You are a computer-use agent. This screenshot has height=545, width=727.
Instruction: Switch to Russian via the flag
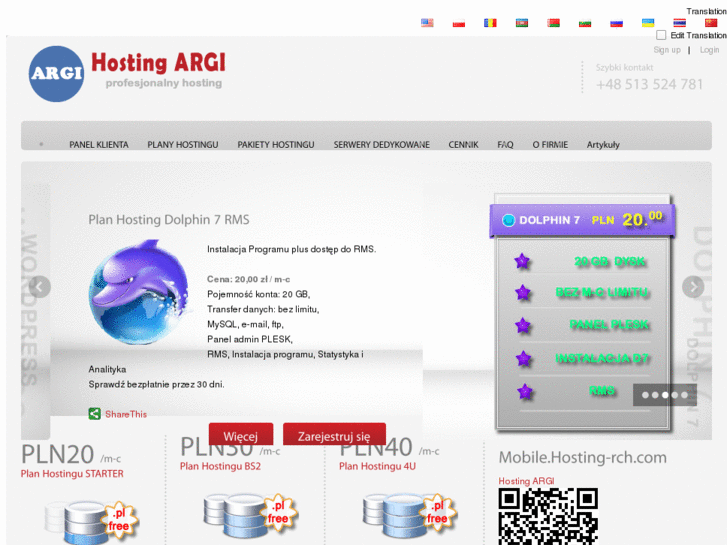pyautogui.click(x=616, y=23)
